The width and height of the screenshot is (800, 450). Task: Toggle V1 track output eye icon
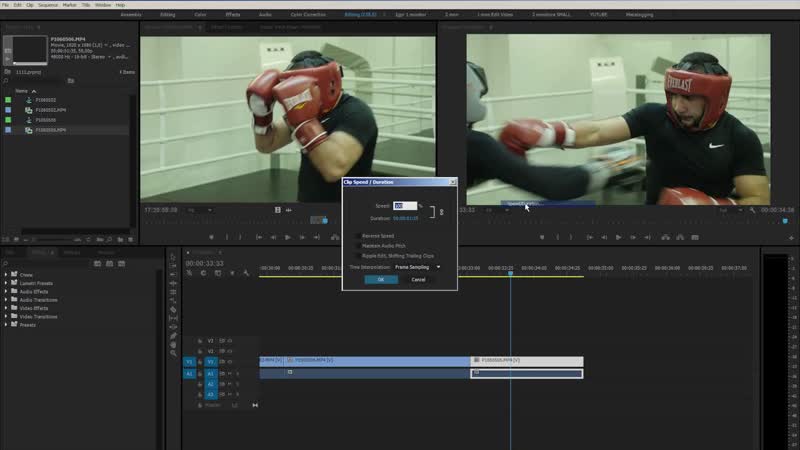pos(230,362)
